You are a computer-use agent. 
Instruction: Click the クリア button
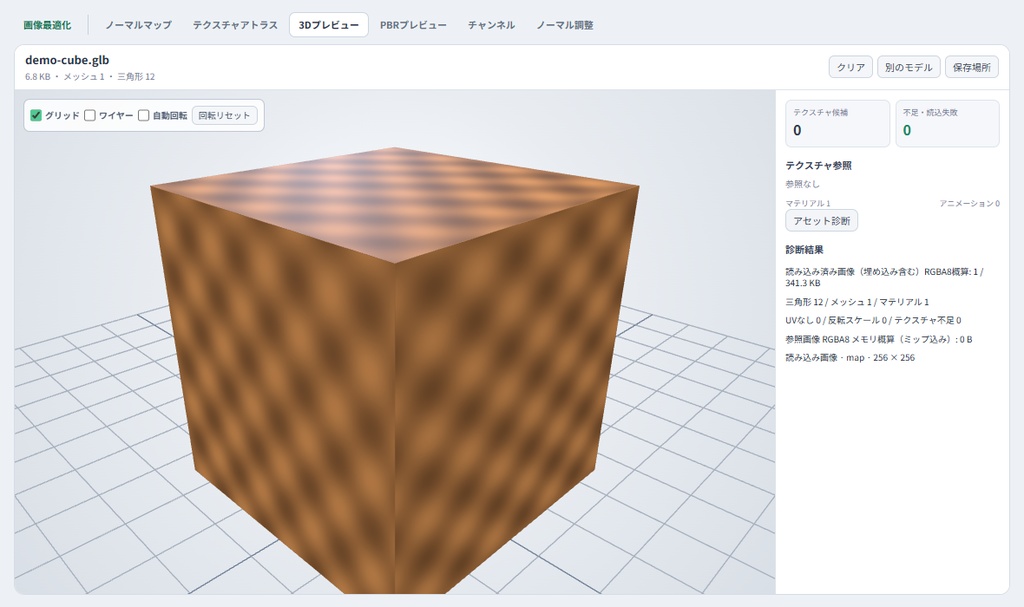click(x=850, y=67)
